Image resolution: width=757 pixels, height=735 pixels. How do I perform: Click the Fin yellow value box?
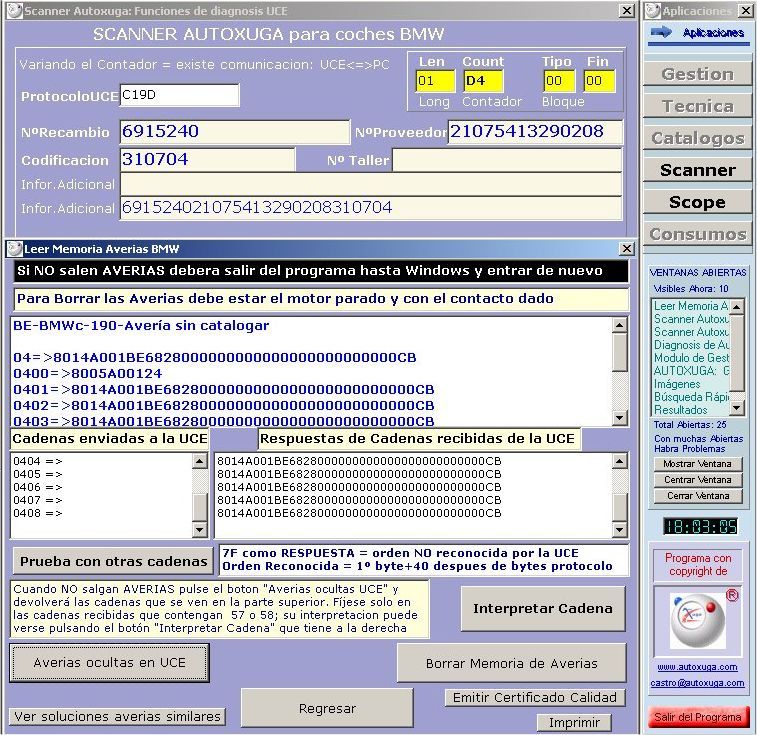[599, 81]
